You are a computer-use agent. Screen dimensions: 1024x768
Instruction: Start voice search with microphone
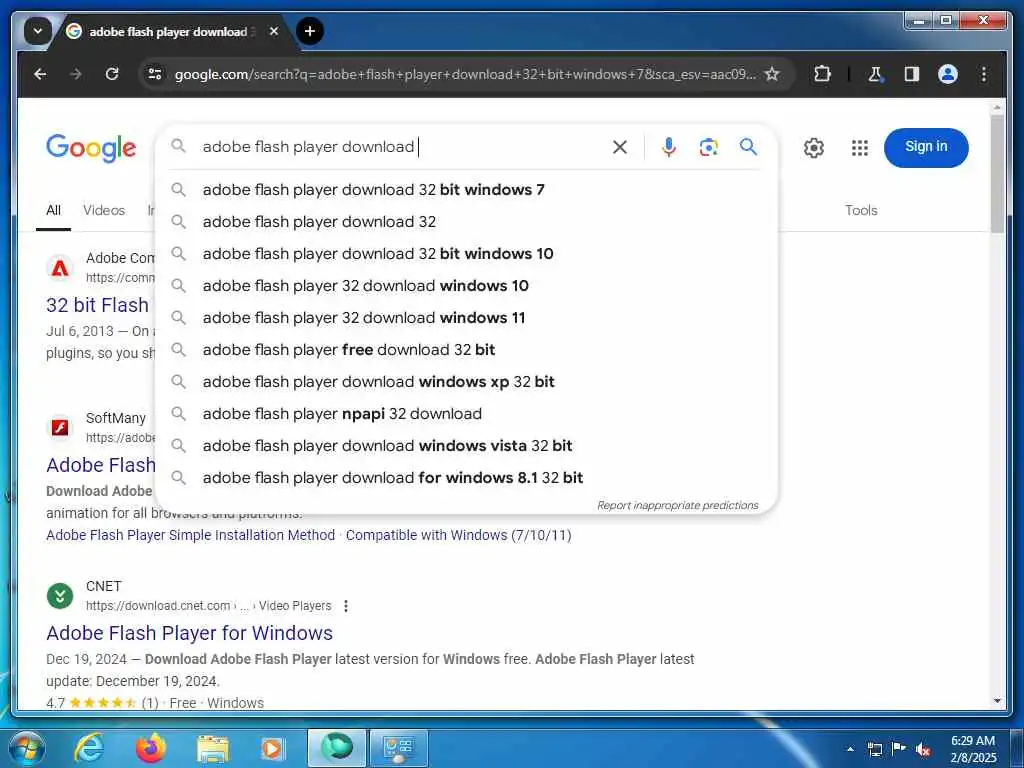(x=669, y=147)
